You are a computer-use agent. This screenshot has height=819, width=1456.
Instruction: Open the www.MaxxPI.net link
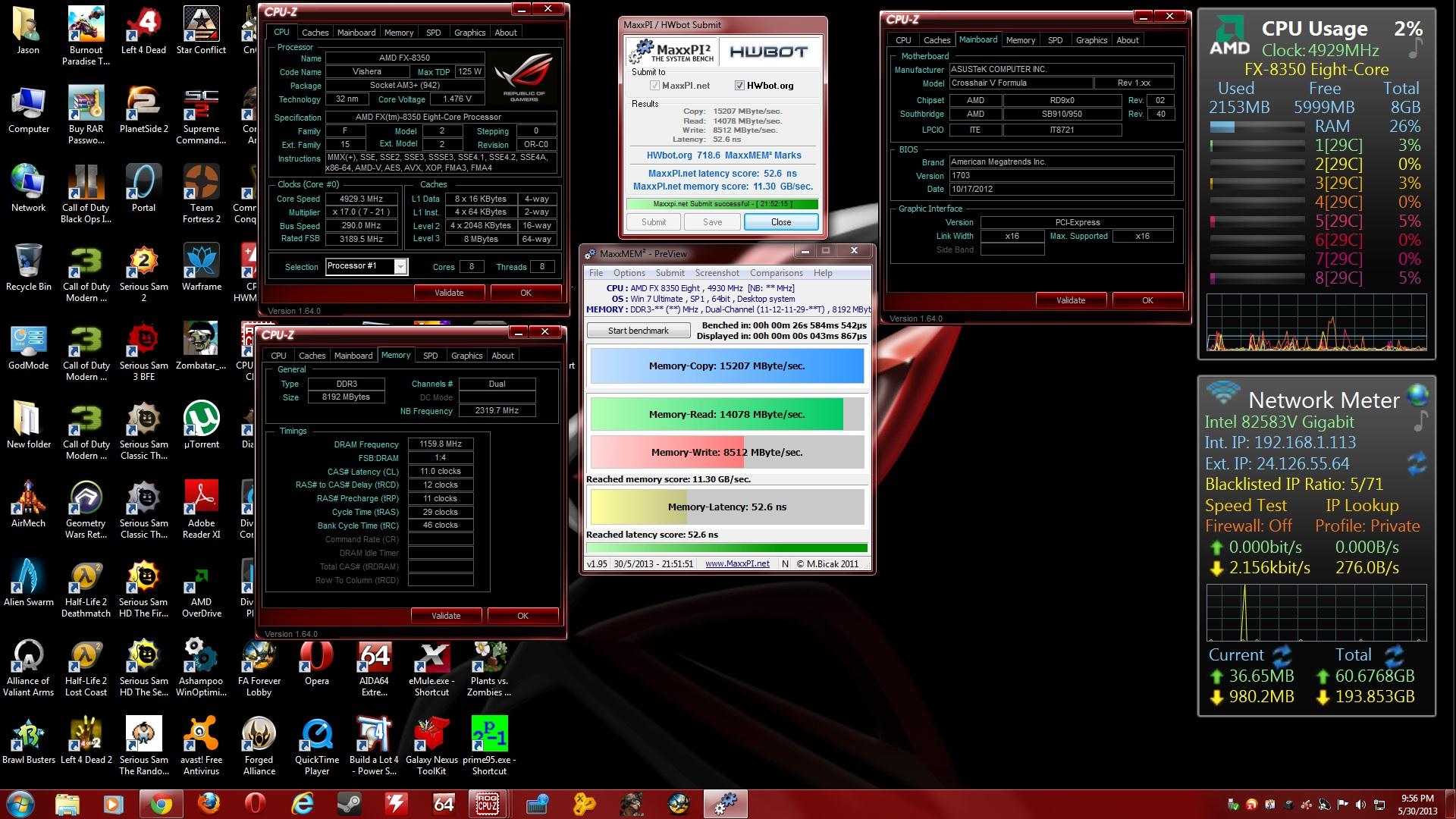tap(737, 563)
